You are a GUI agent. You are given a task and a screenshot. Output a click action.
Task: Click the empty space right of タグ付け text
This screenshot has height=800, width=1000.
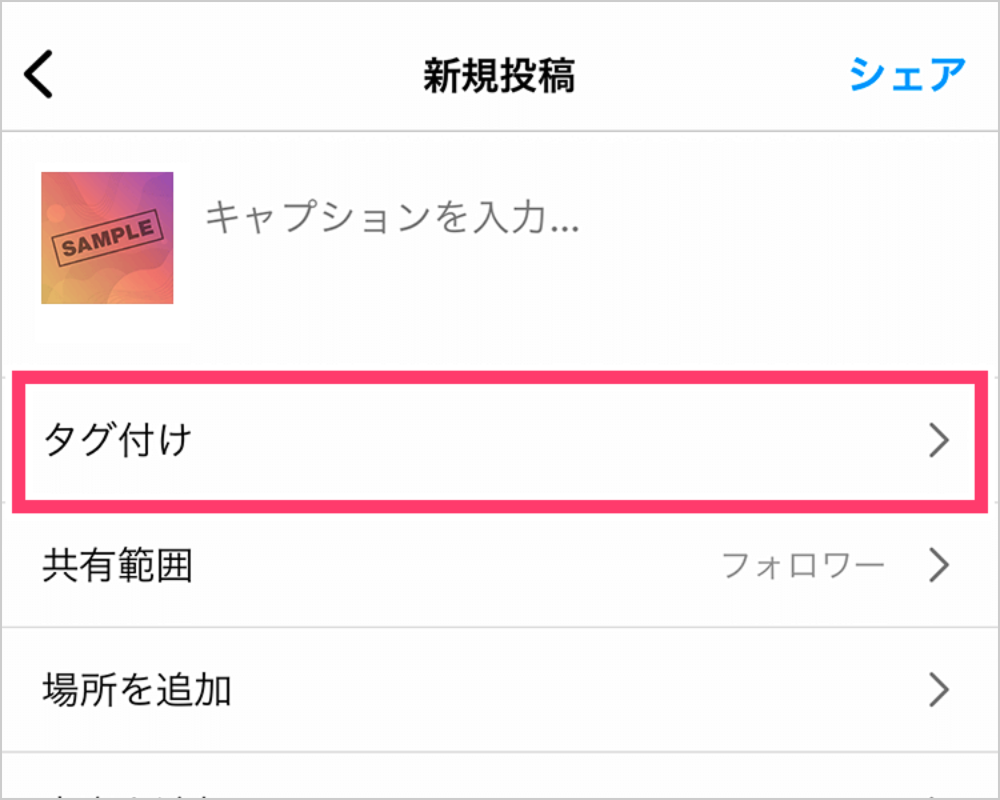point(550,440)
